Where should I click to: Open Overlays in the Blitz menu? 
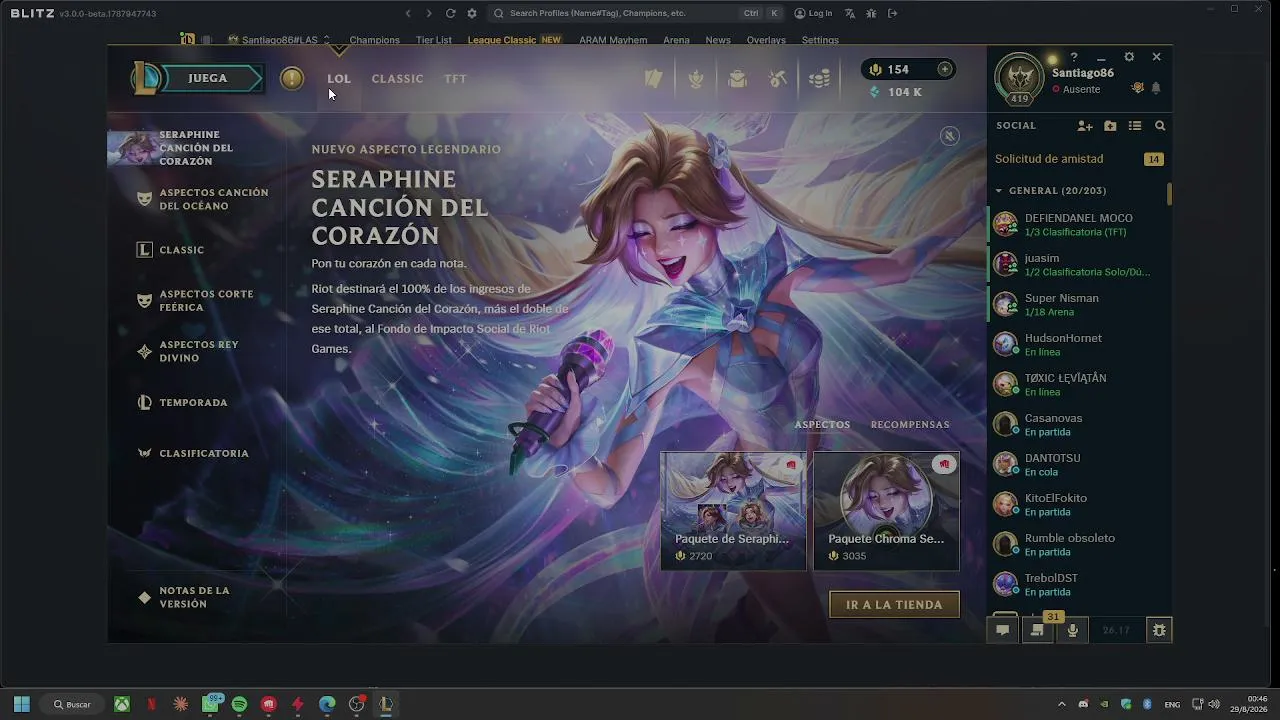(x=766, y=40)
